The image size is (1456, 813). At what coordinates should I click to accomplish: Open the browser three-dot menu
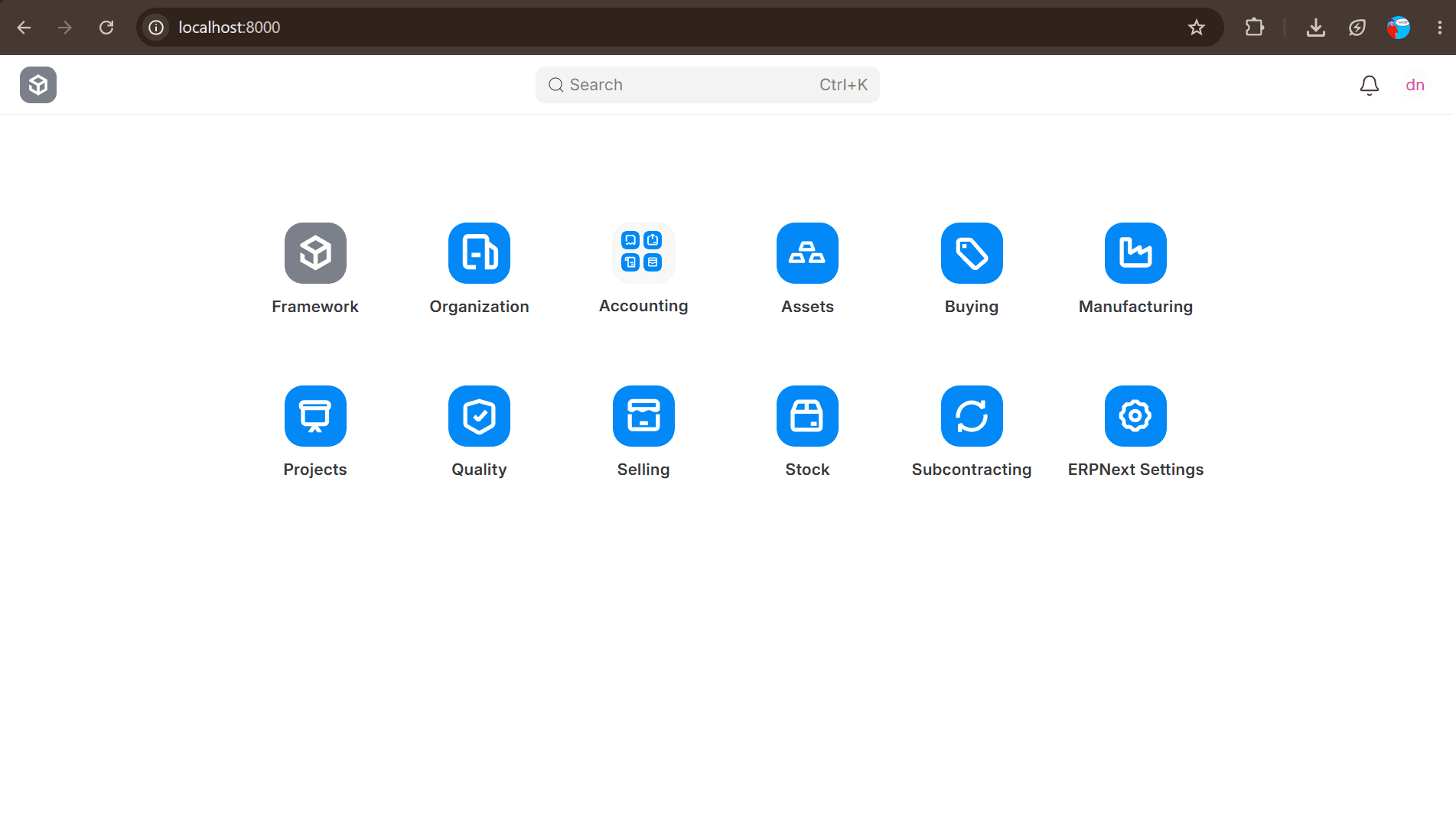pyautogui.click(x=1440, y=28)
